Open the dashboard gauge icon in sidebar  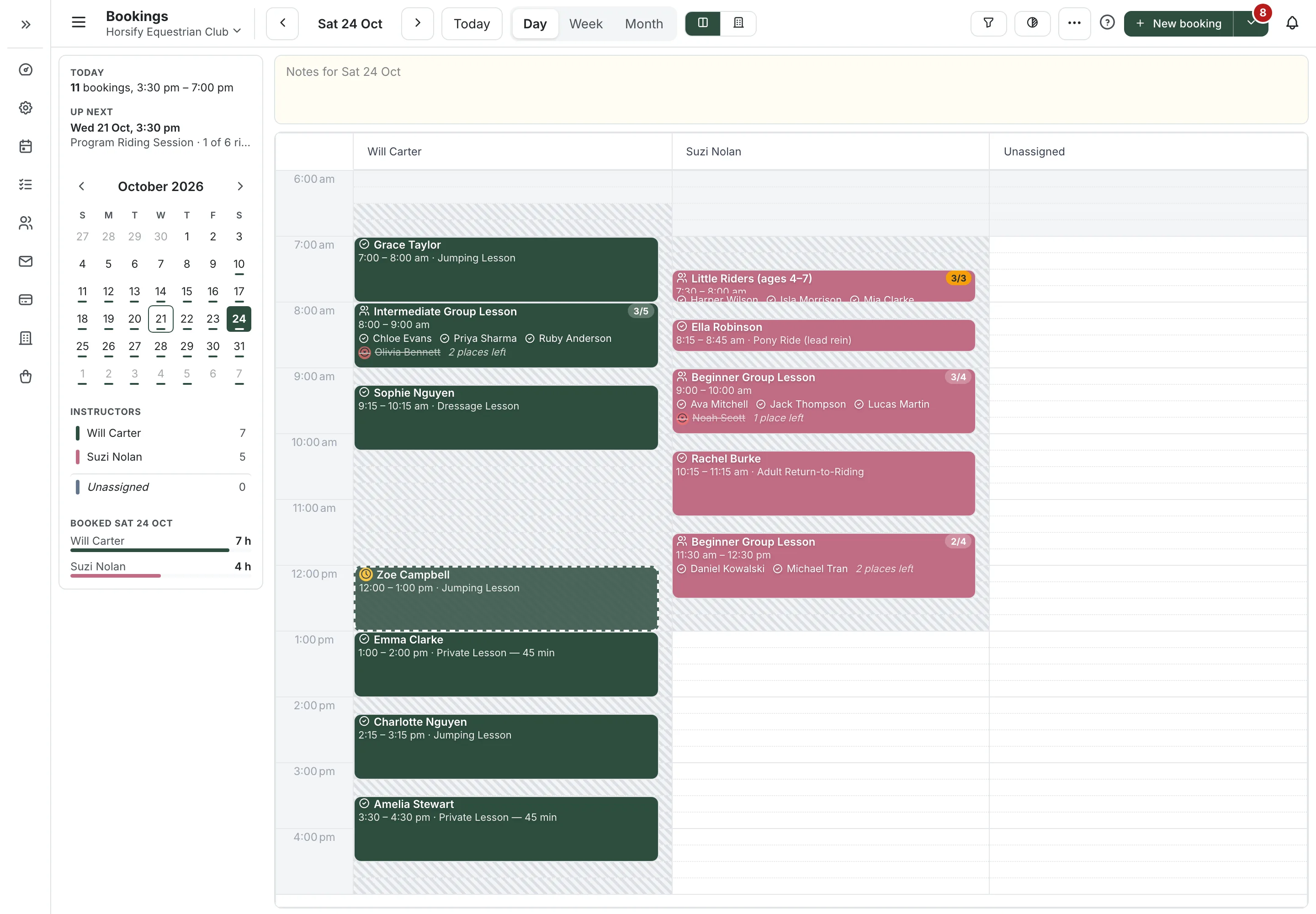coord(25,69)
